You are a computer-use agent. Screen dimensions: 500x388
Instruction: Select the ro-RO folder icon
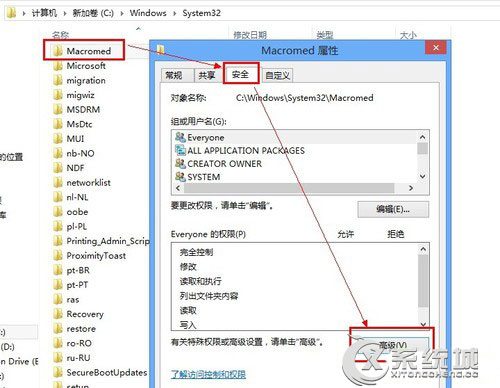click(58, 343)
